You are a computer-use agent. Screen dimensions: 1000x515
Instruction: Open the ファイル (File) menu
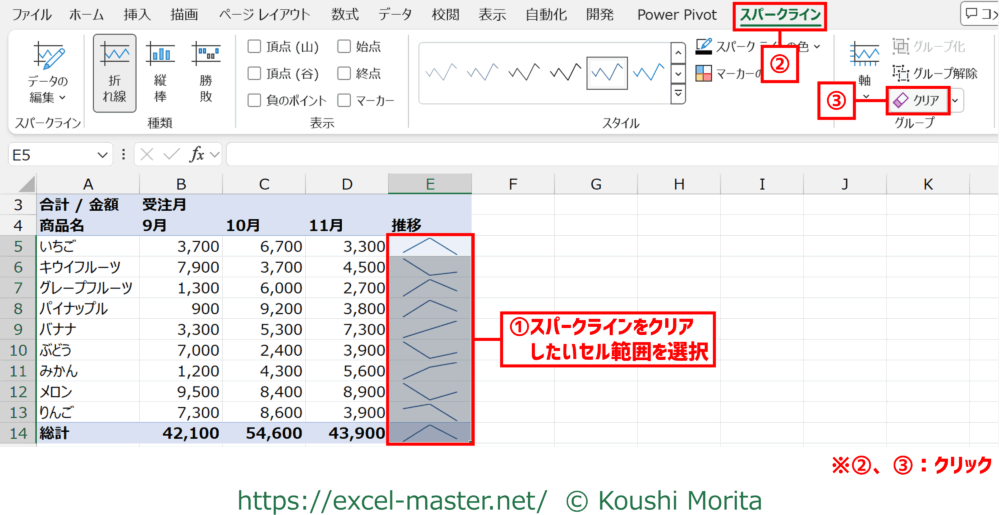pos(32,15)
